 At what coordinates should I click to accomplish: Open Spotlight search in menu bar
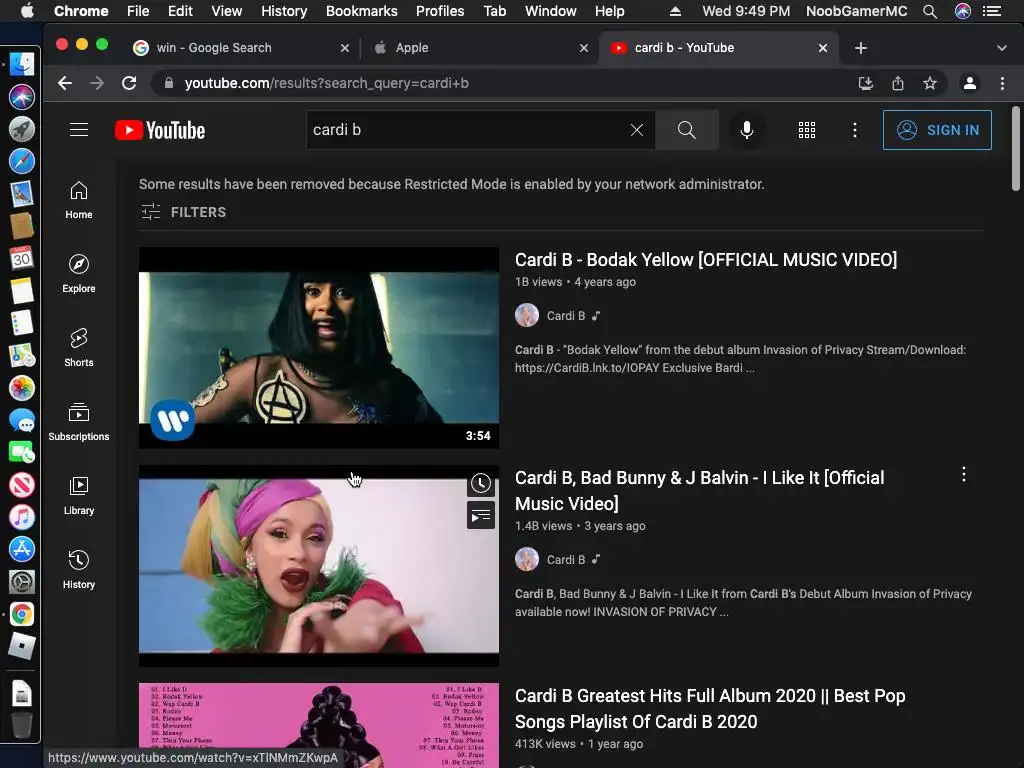click(x=930, y=11)
